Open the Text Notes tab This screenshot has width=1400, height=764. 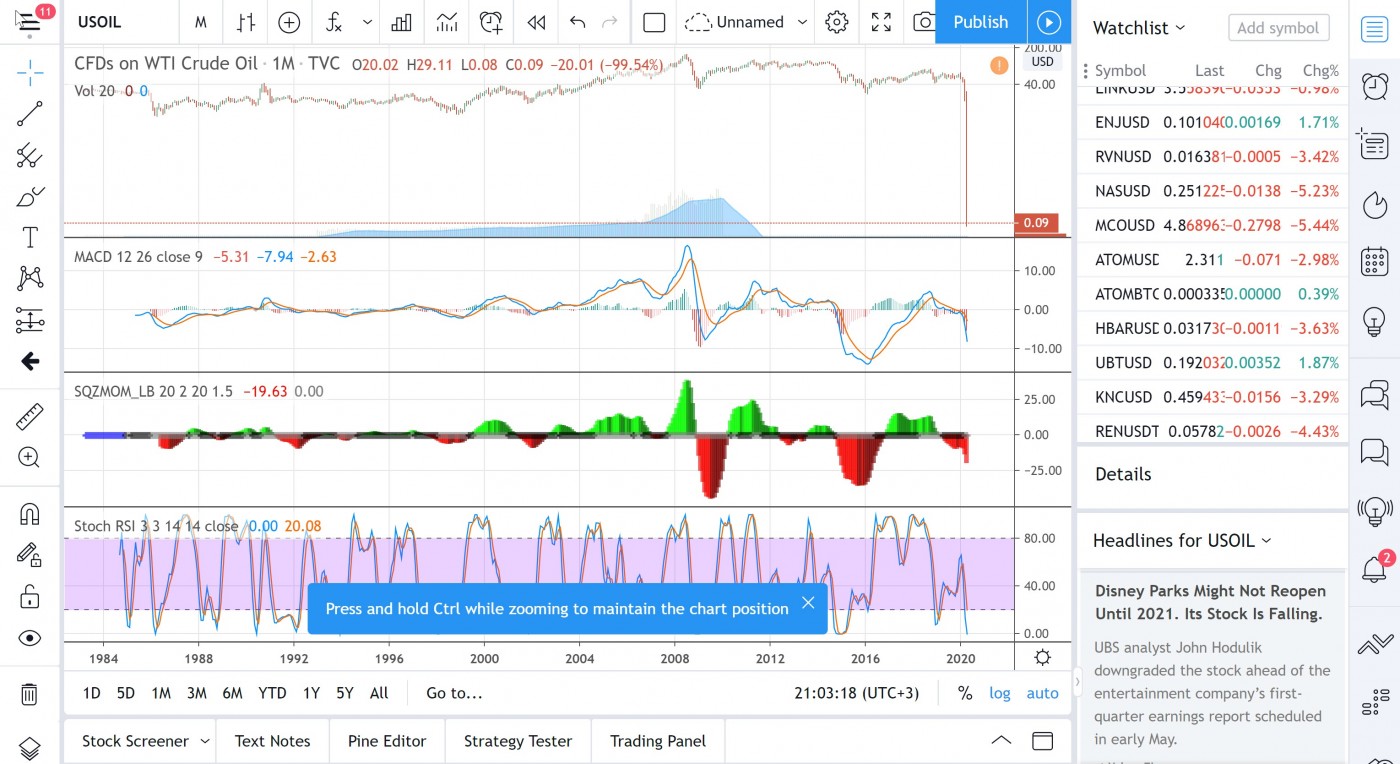272,741
